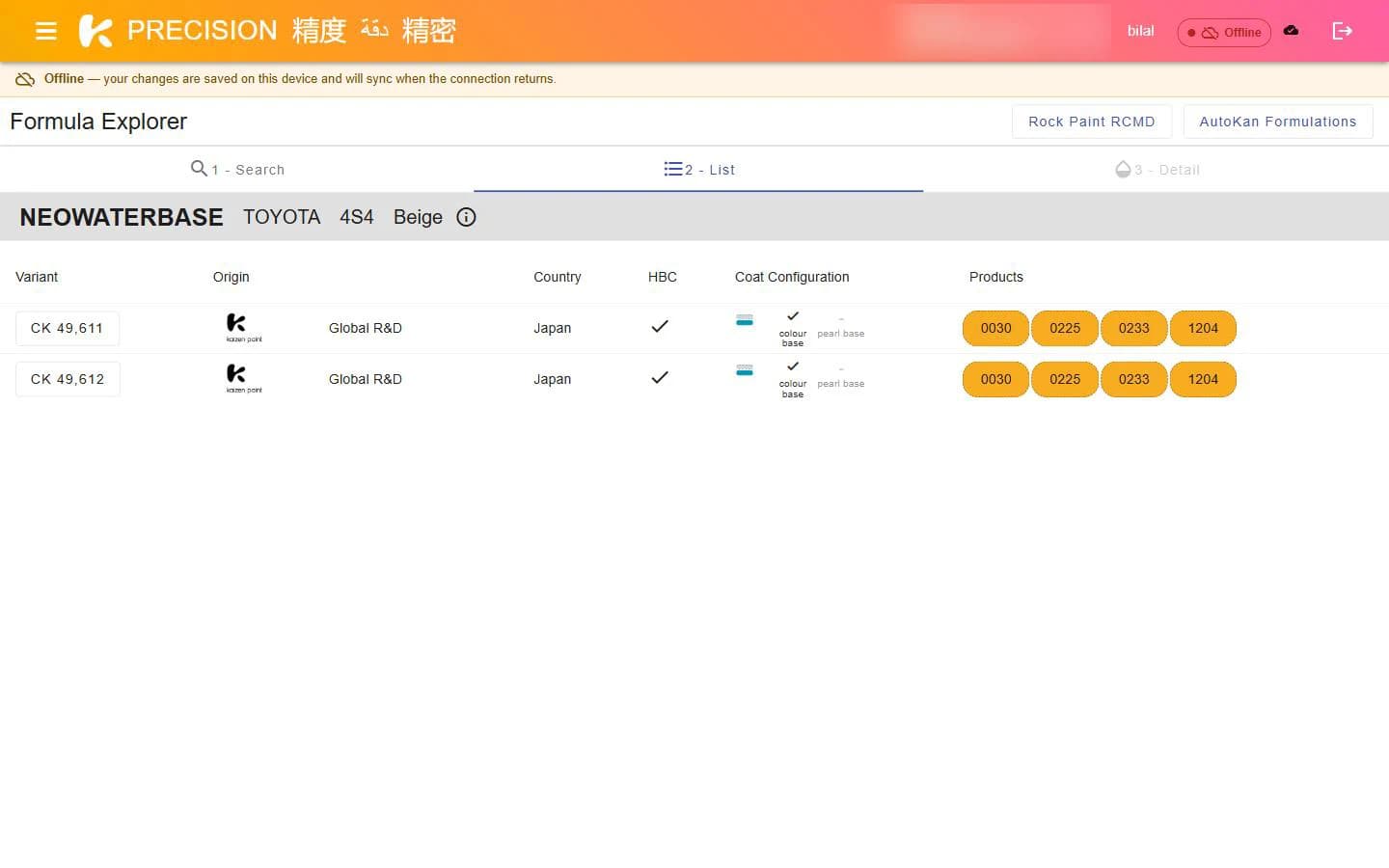The image size is (1389, 868).
Task: Click Global R&D in CK 49,611 row
Action: pyautogui.click(x=366, y=328)
